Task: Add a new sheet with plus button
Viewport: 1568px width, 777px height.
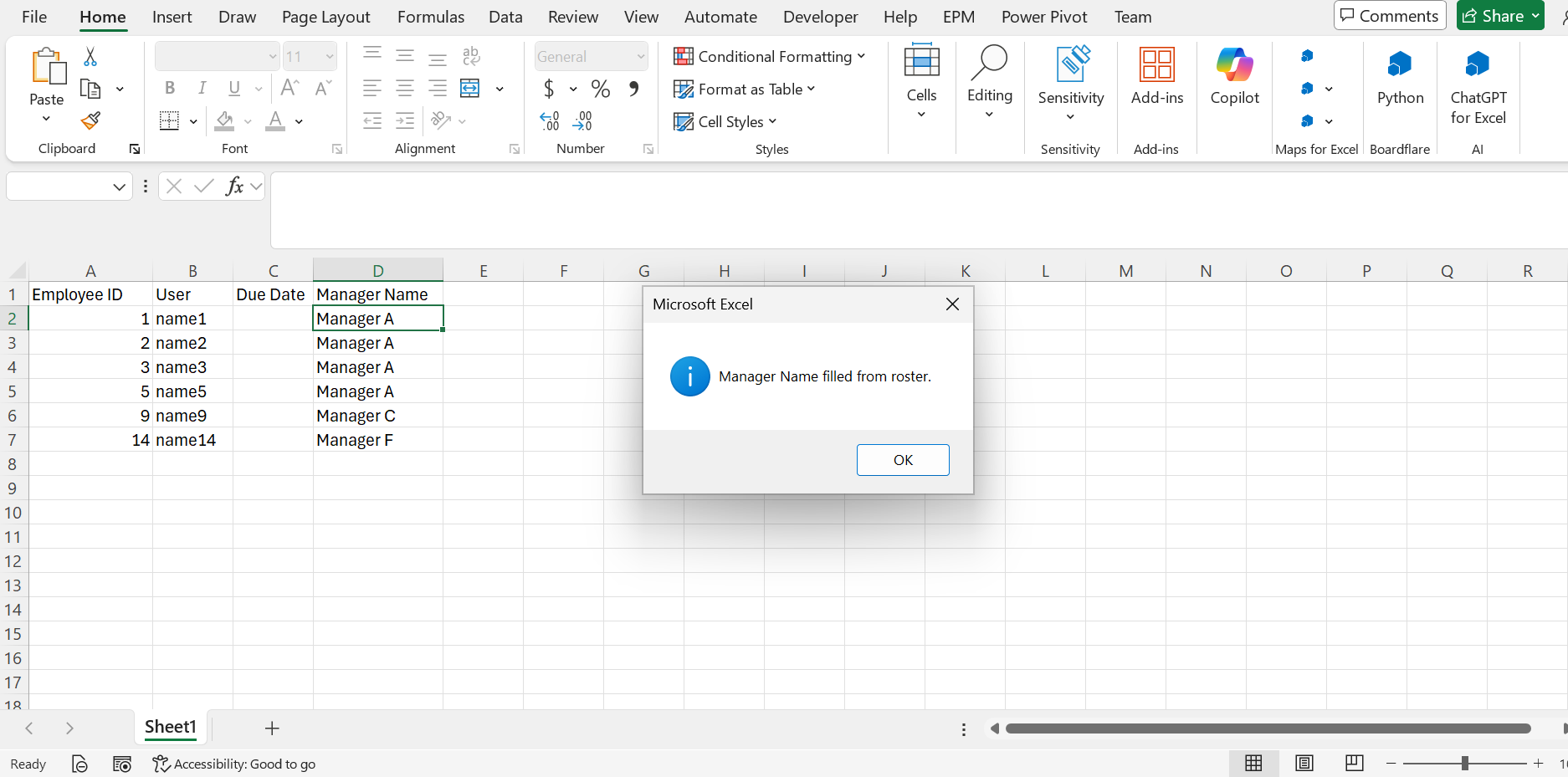Action: coord(272,728)
